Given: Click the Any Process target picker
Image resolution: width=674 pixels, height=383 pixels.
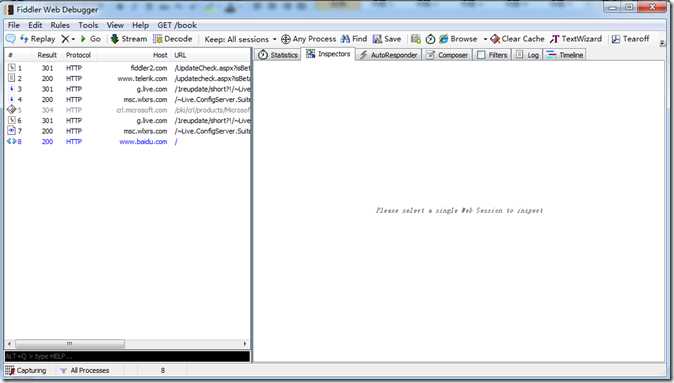Looking at the screenshot, I should pyautogui.click(x=308, y=39).
